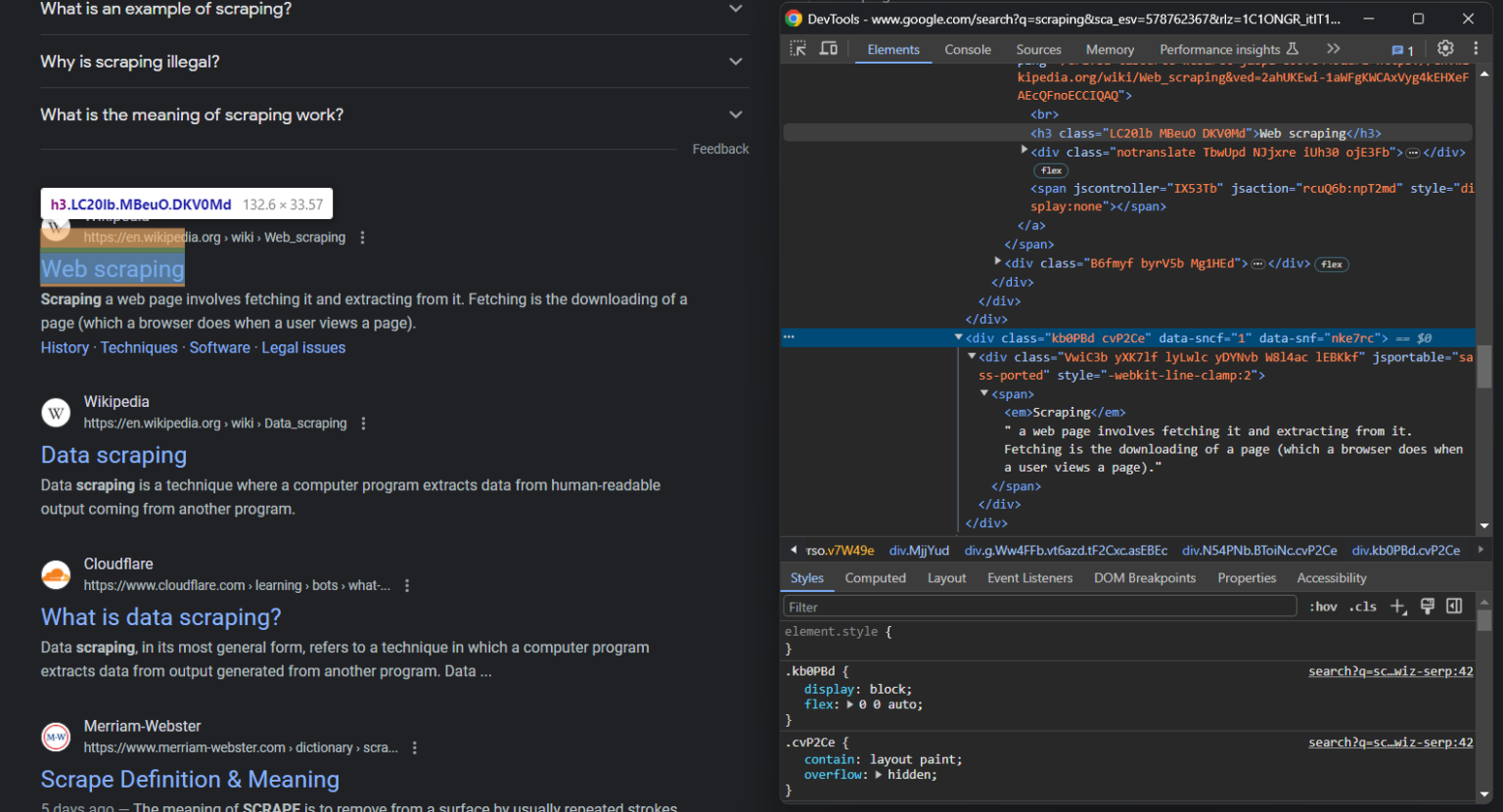This screenshot has height=812, width=1503.
Task: Toggle the device toolbar emulation icon
Action: click(828, 49)
